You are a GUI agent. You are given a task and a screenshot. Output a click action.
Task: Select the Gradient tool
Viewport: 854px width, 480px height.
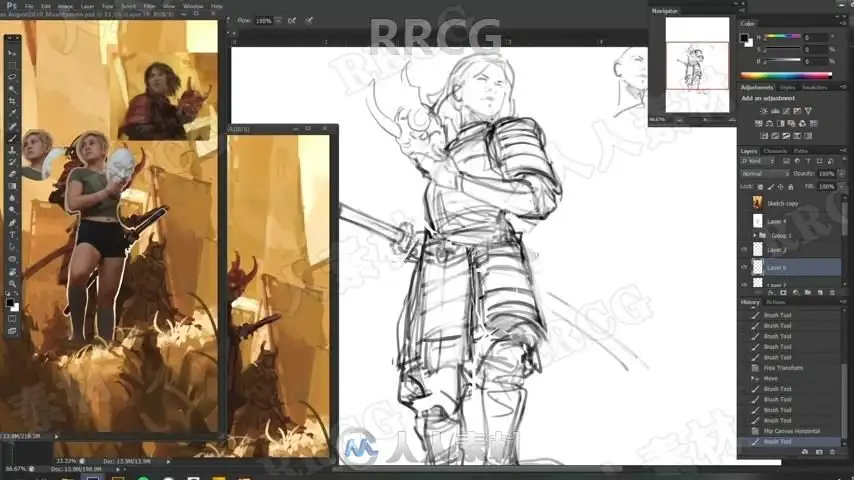click(x=12, y=186)
